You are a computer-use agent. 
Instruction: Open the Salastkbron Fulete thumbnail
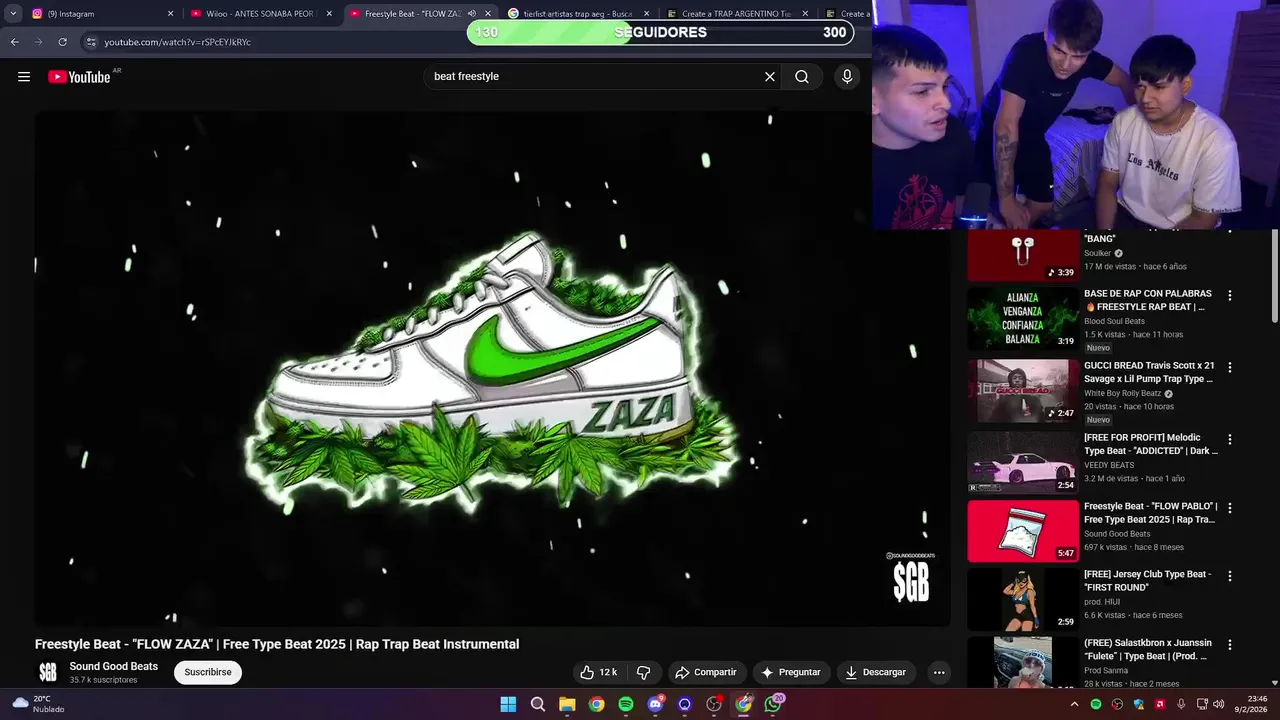1023,662
